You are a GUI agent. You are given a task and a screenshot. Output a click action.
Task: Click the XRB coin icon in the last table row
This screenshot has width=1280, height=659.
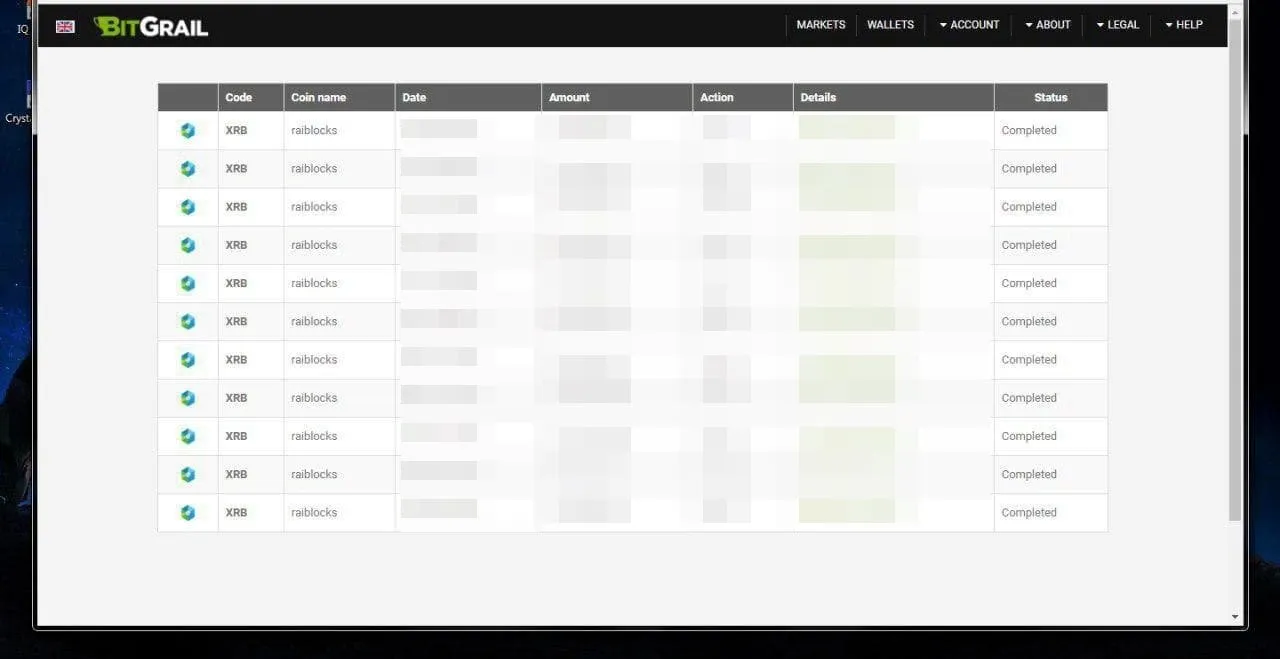tap(188, 512)
